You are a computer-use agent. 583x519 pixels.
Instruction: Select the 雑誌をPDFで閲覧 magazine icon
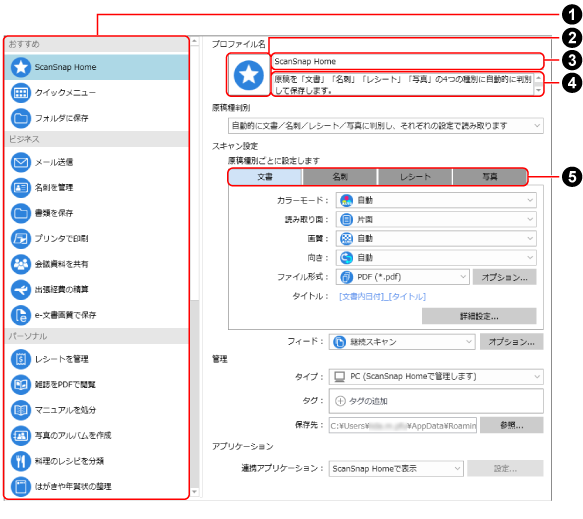(21, 385)
